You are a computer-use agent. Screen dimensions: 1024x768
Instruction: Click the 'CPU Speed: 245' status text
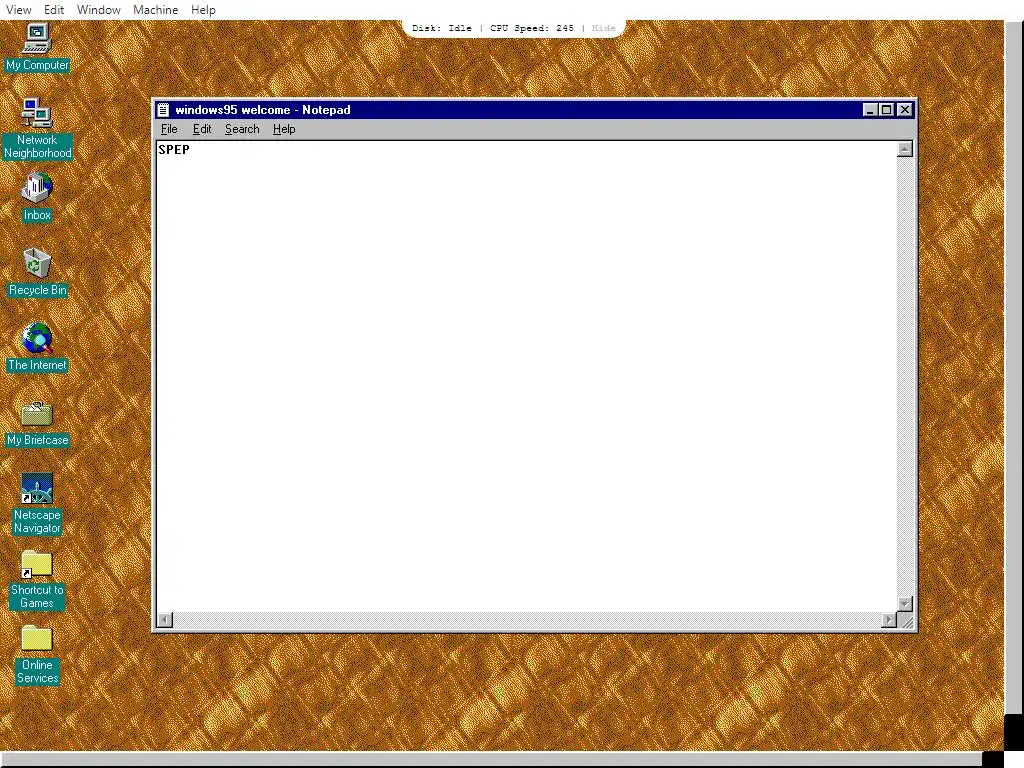532,28
